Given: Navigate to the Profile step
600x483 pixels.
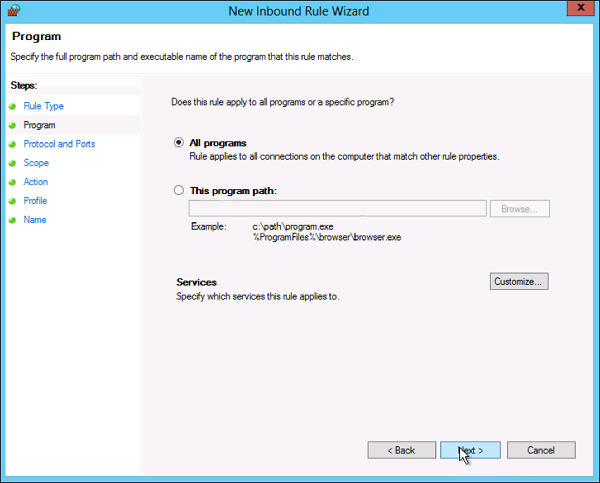Looking at the screenshot, I should 36,201.
